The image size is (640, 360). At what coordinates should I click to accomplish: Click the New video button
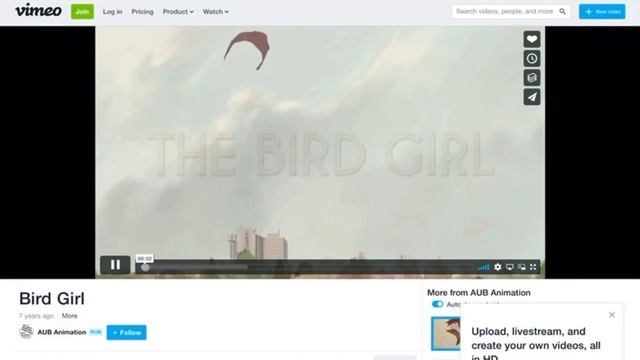click(602, 11)
